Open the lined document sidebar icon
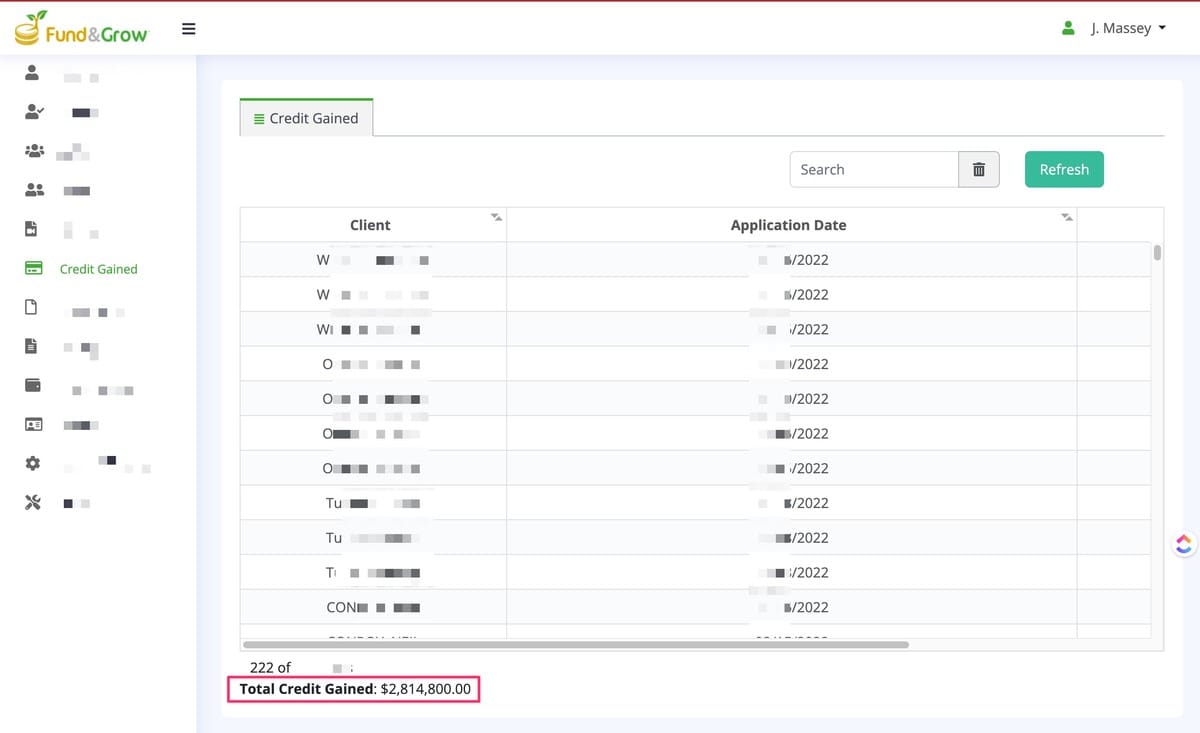 tap(31, 346)
